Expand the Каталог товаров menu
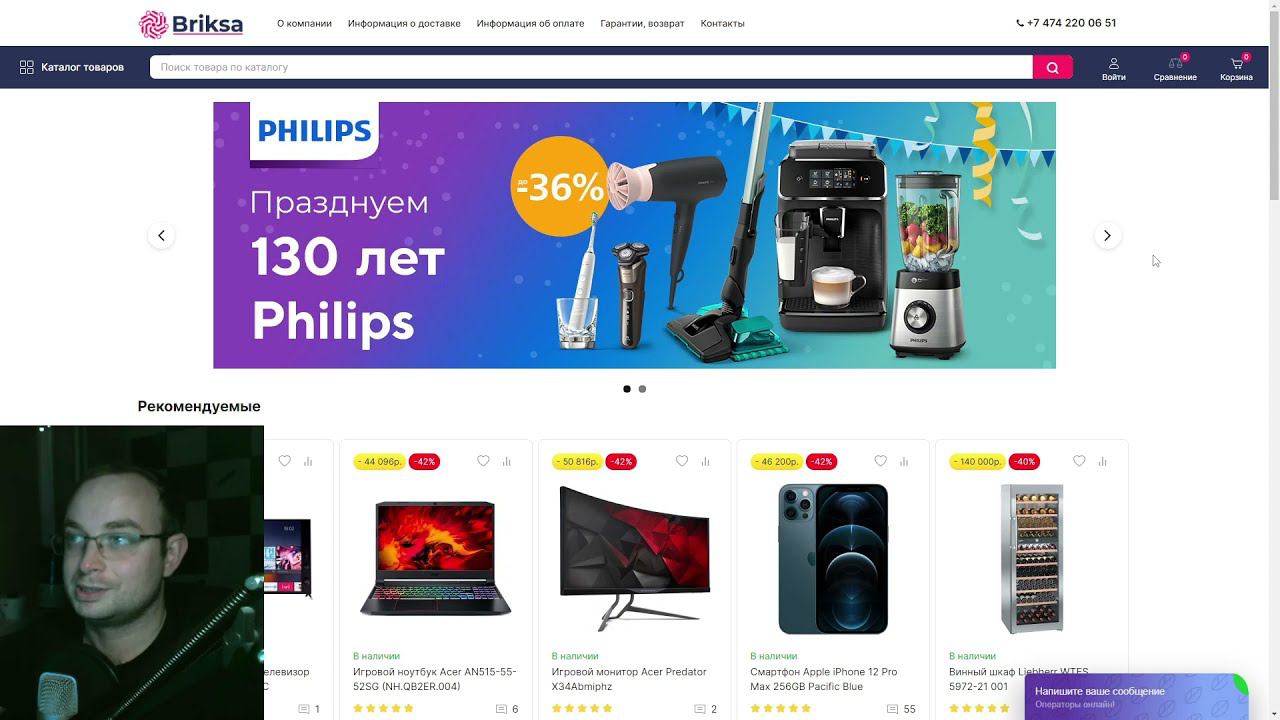Viewport: 1280px width, 720px height. coord(72,67)
